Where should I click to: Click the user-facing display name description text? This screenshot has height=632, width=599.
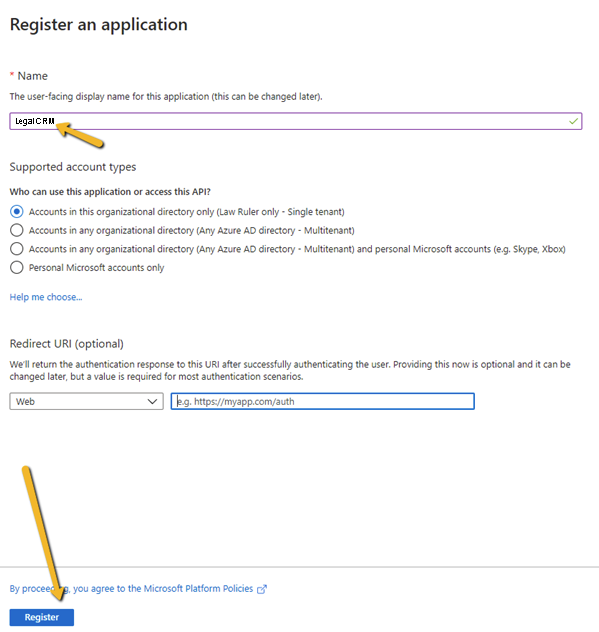pos(166,97)
